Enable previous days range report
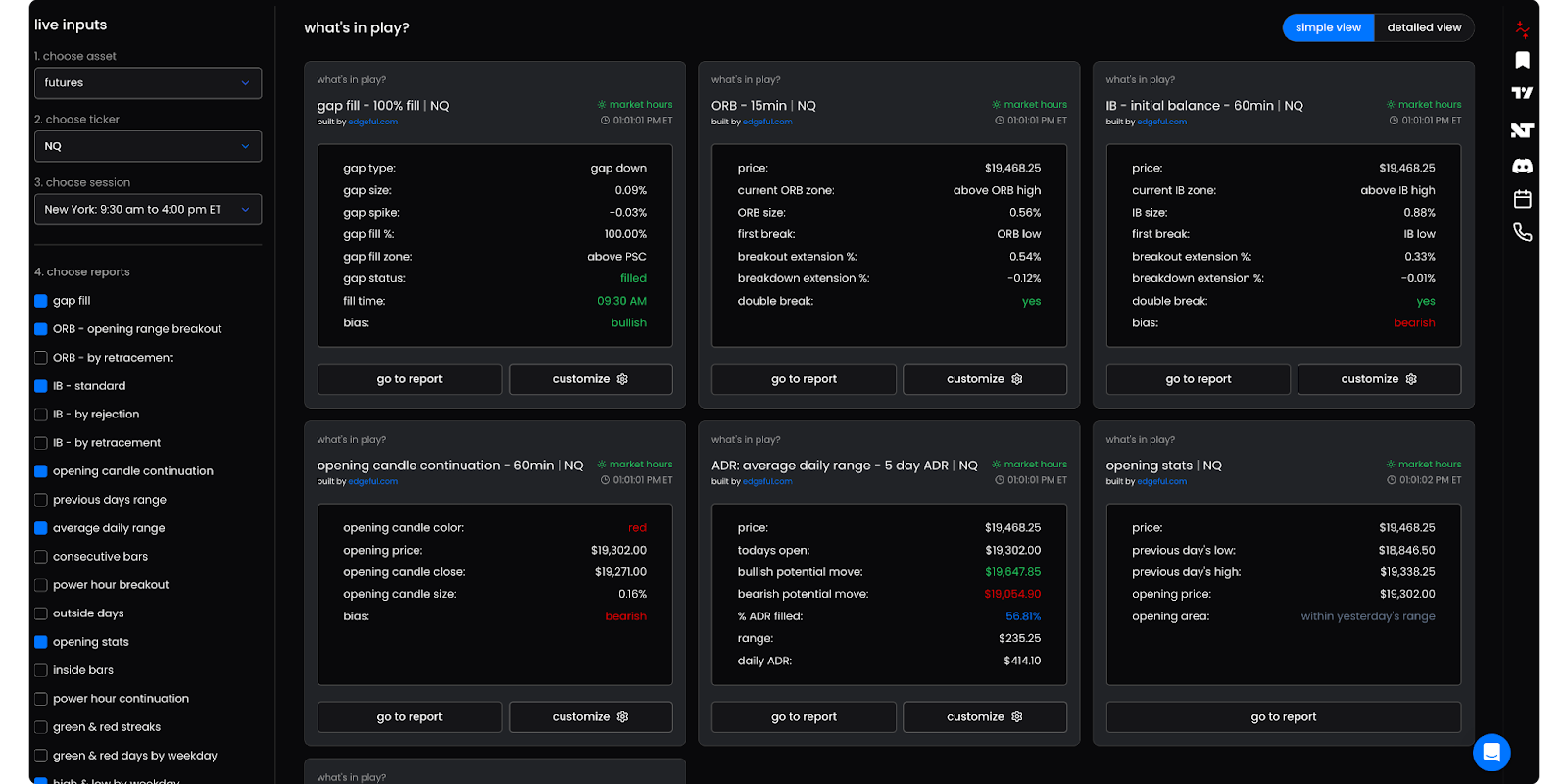 pyautogui.click(x=41, y=500)
